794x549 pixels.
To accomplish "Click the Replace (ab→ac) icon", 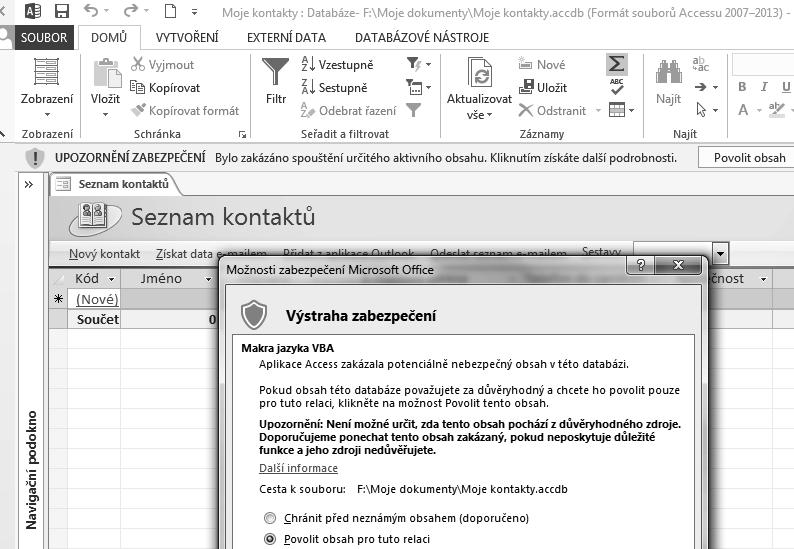I will (701, 64).
